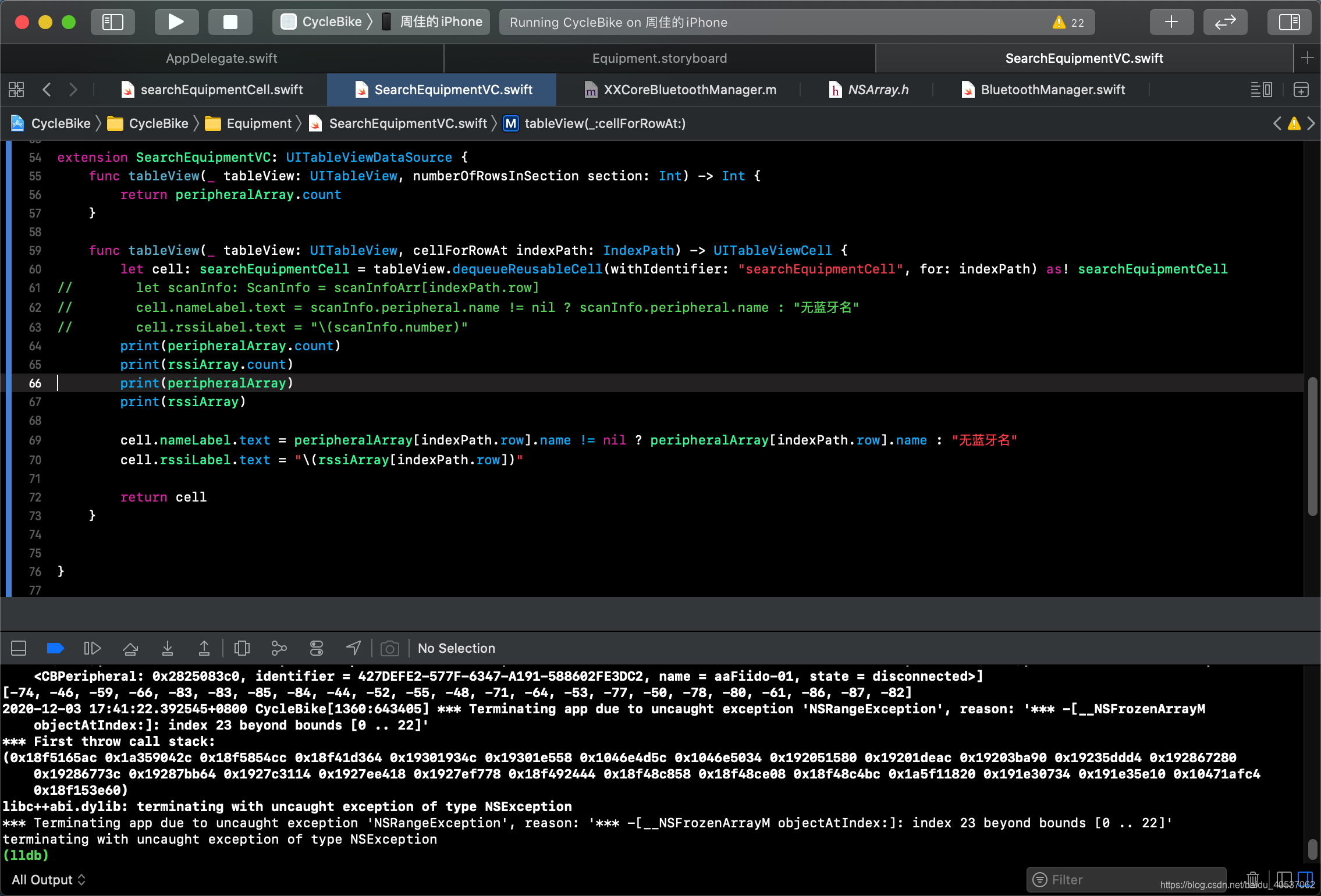Open the CycleBike project breadcrumb
Screen dimensions: 1321x896
coord(51,123)
